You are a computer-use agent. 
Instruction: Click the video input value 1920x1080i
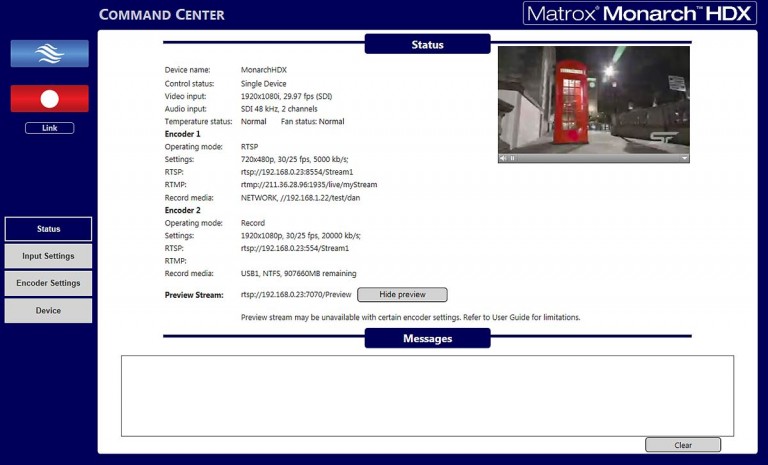pyautogui.click(x=287, y=97)
